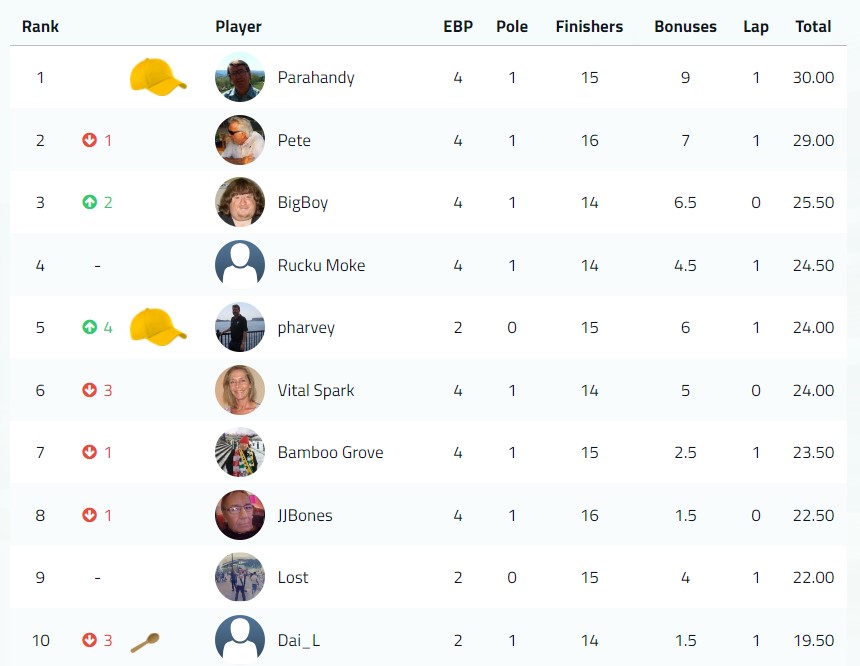Sort by the Rank column header
The image size is (860, 666).
[x=40, y=26]
